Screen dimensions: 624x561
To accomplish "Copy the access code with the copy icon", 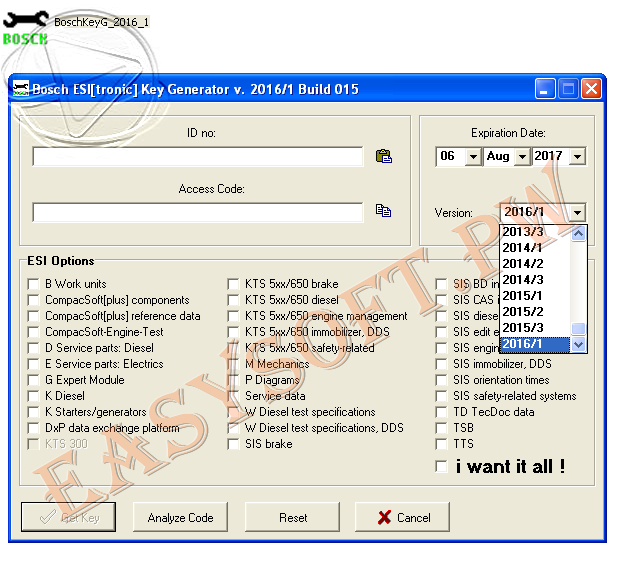I will tap(384, 210).
